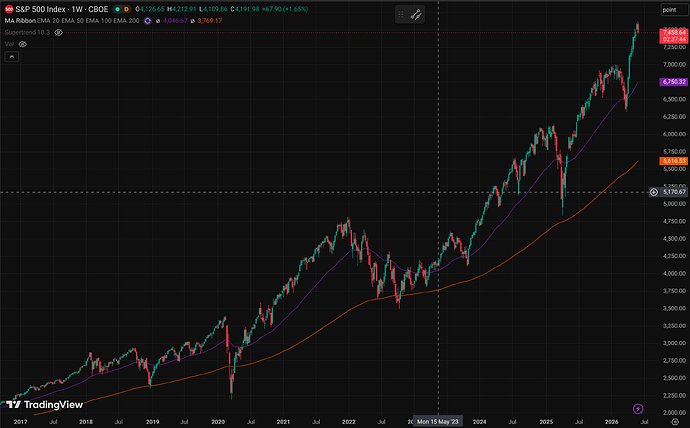The image size is (690, 428).
Task: Click the high value H4,212.91
Action: coord(181,9)
